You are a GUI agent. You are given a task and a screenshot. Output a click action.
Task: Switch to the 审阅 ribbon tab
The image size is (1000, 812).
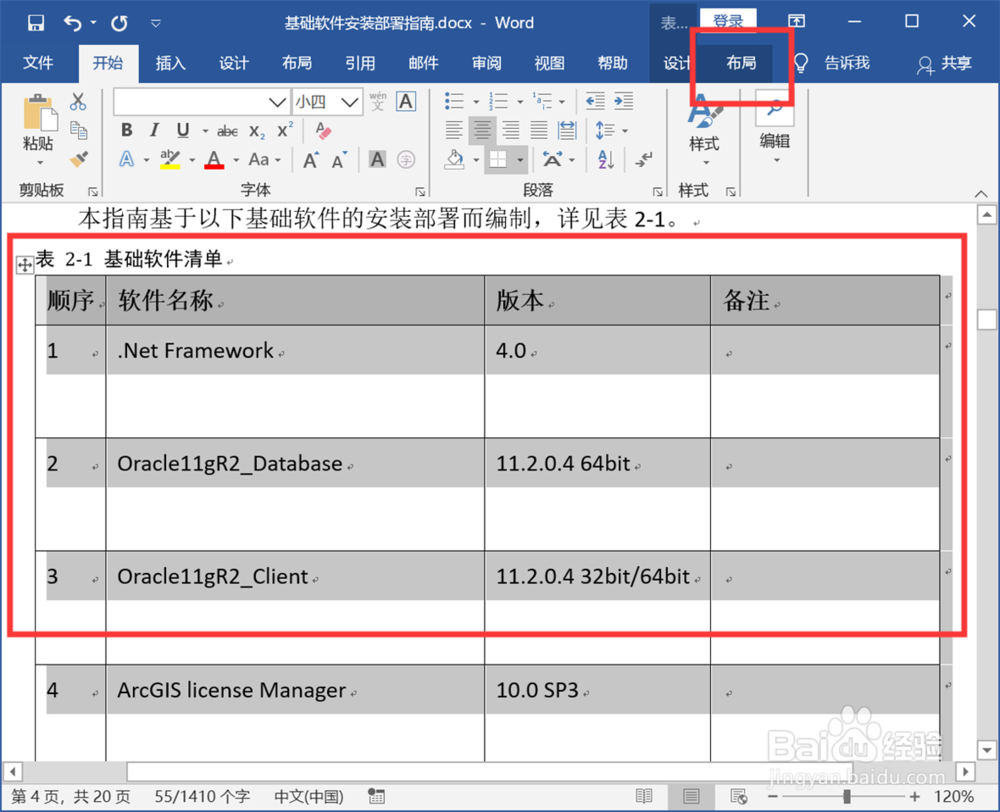(x=487, y=63)
